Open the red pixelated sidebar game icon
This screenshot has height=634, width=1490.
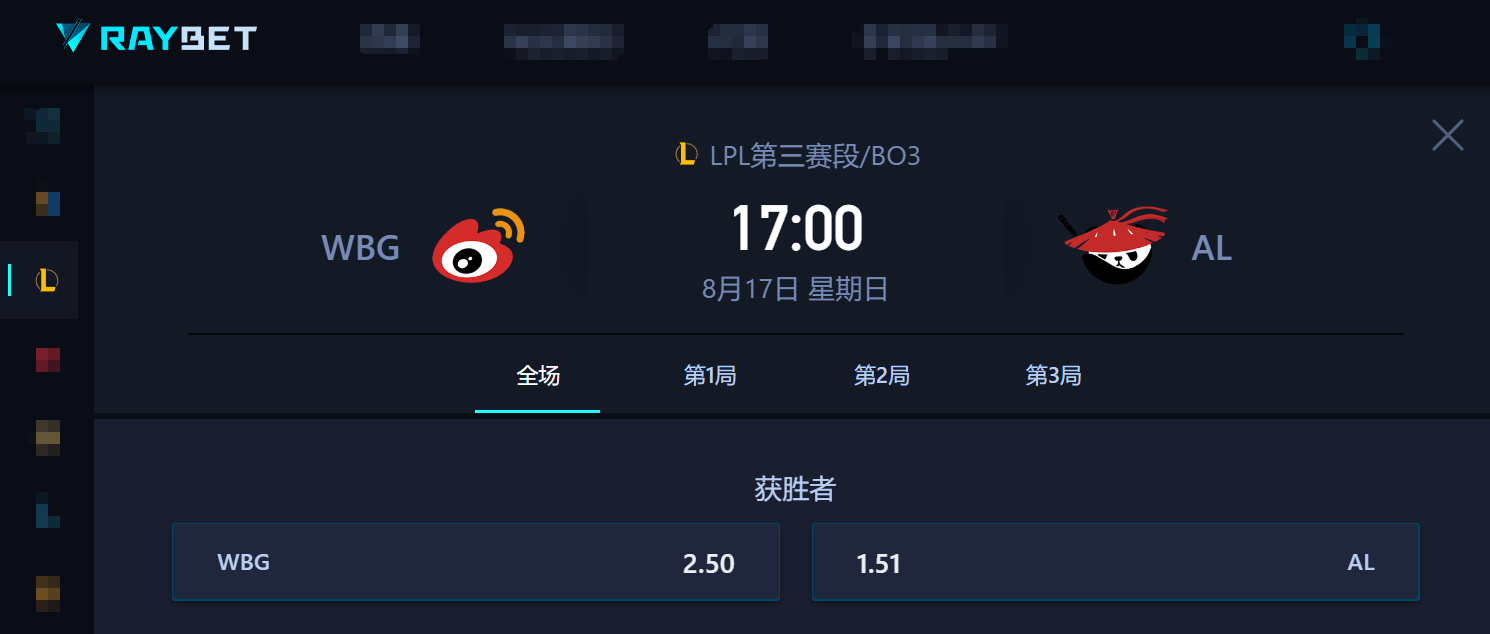pos(48,360)
